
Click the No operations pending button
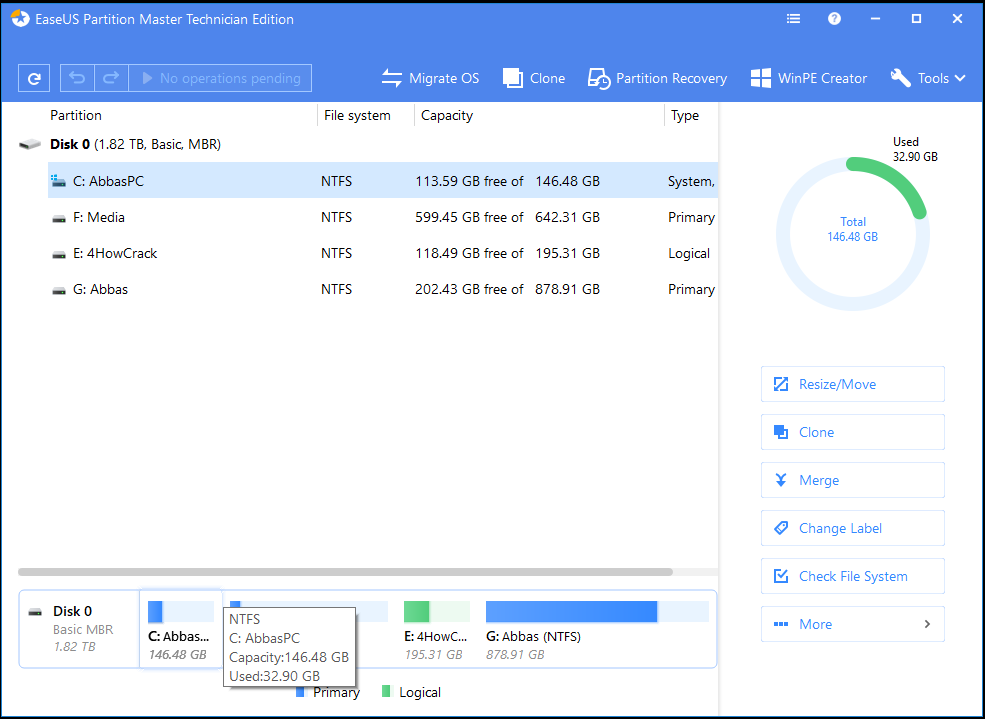pyautogui.click(x=220, y=78)
